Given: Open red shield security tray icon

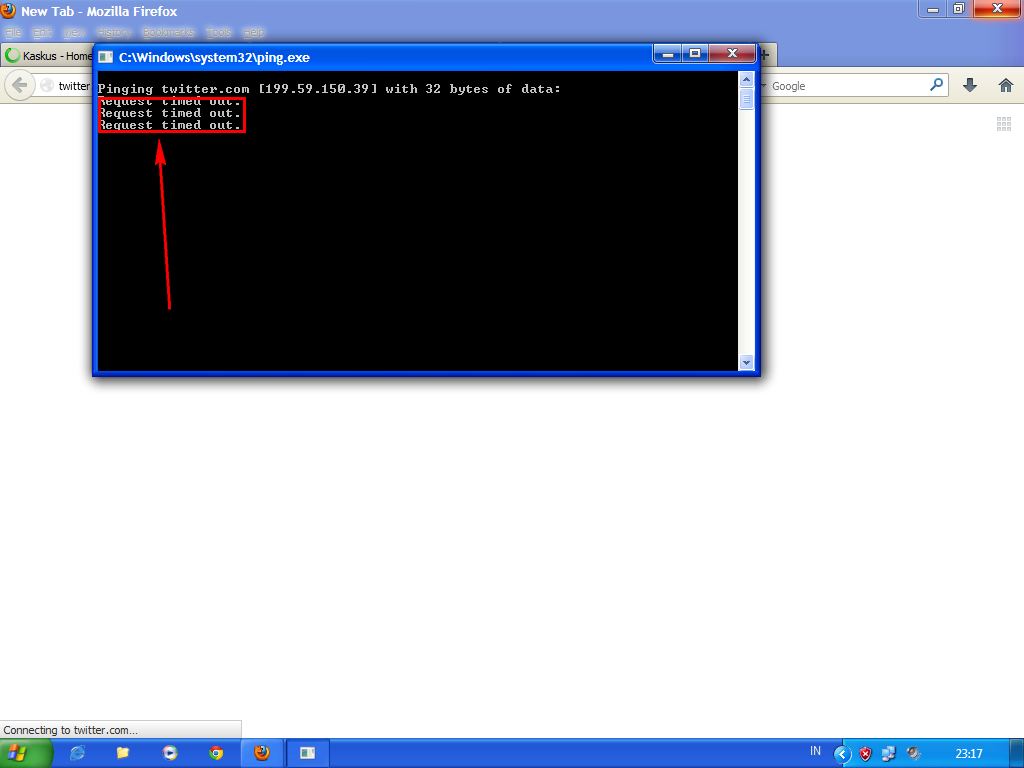Looking at the screenshot, I should coord(865,754).
